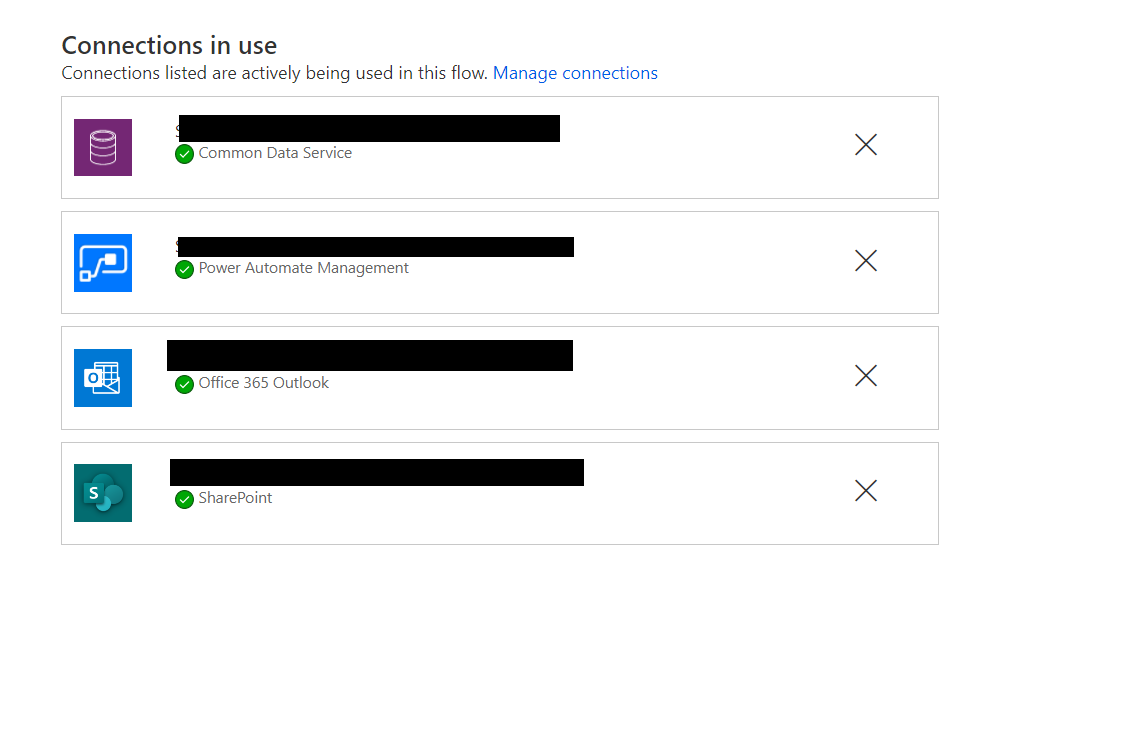This screenshot has width=1136, height=738.
Task: Select the SharePoint connector icon
Action: [102, 492]
